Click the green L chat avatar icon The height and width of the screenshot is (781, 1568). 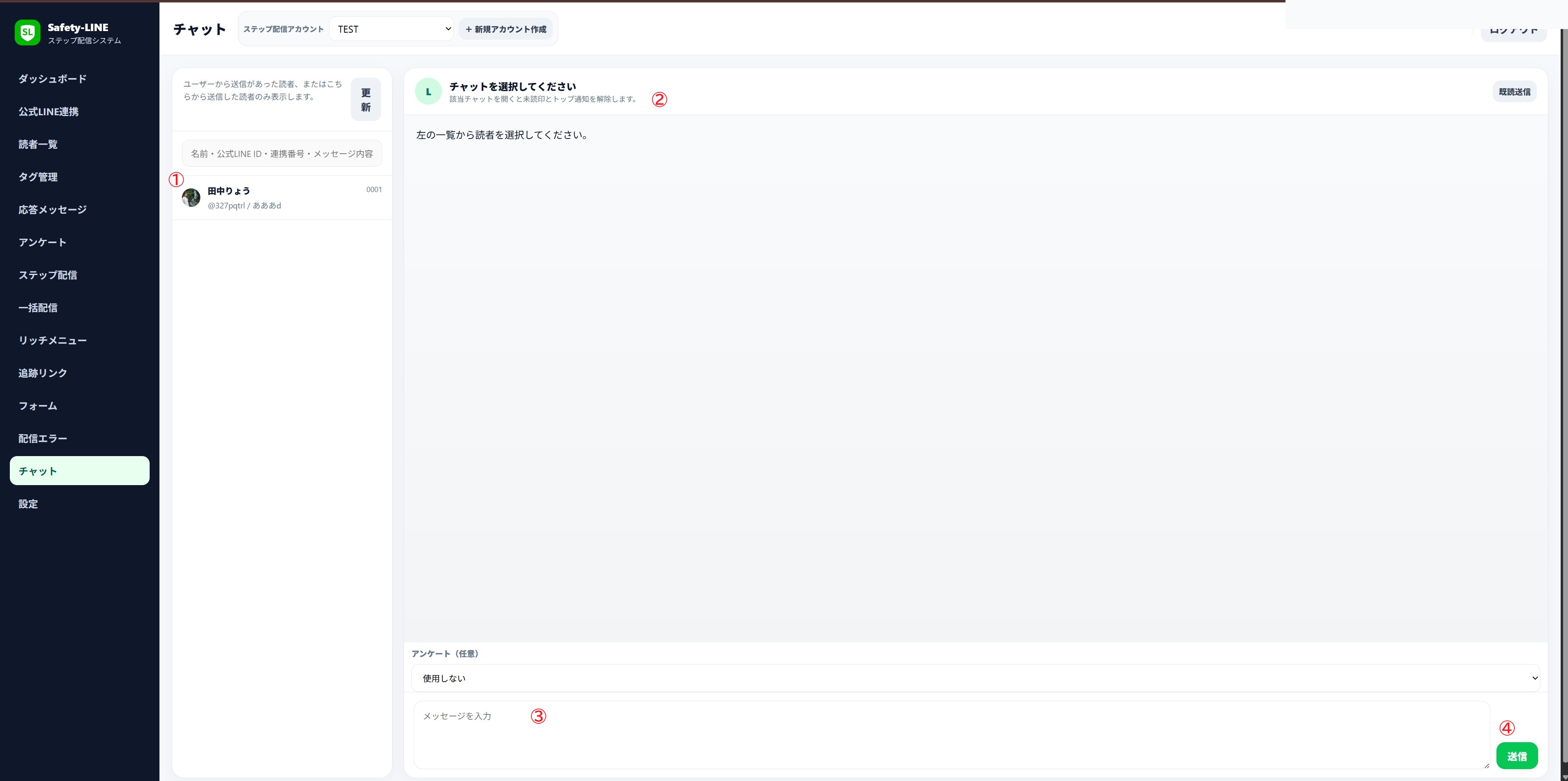[x=428, y=92]
